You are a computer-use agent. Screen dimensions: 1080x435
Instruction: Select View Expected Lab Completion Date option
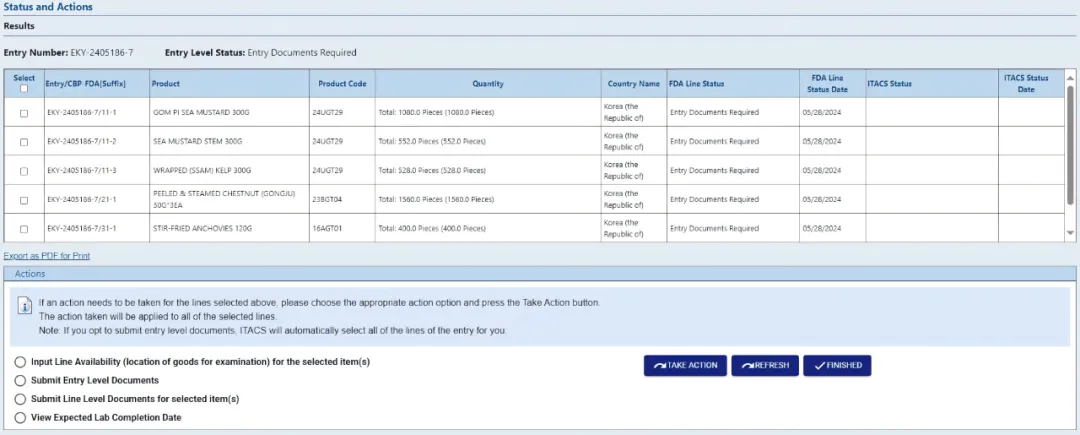pyautogui.click(x=20, y=418)
